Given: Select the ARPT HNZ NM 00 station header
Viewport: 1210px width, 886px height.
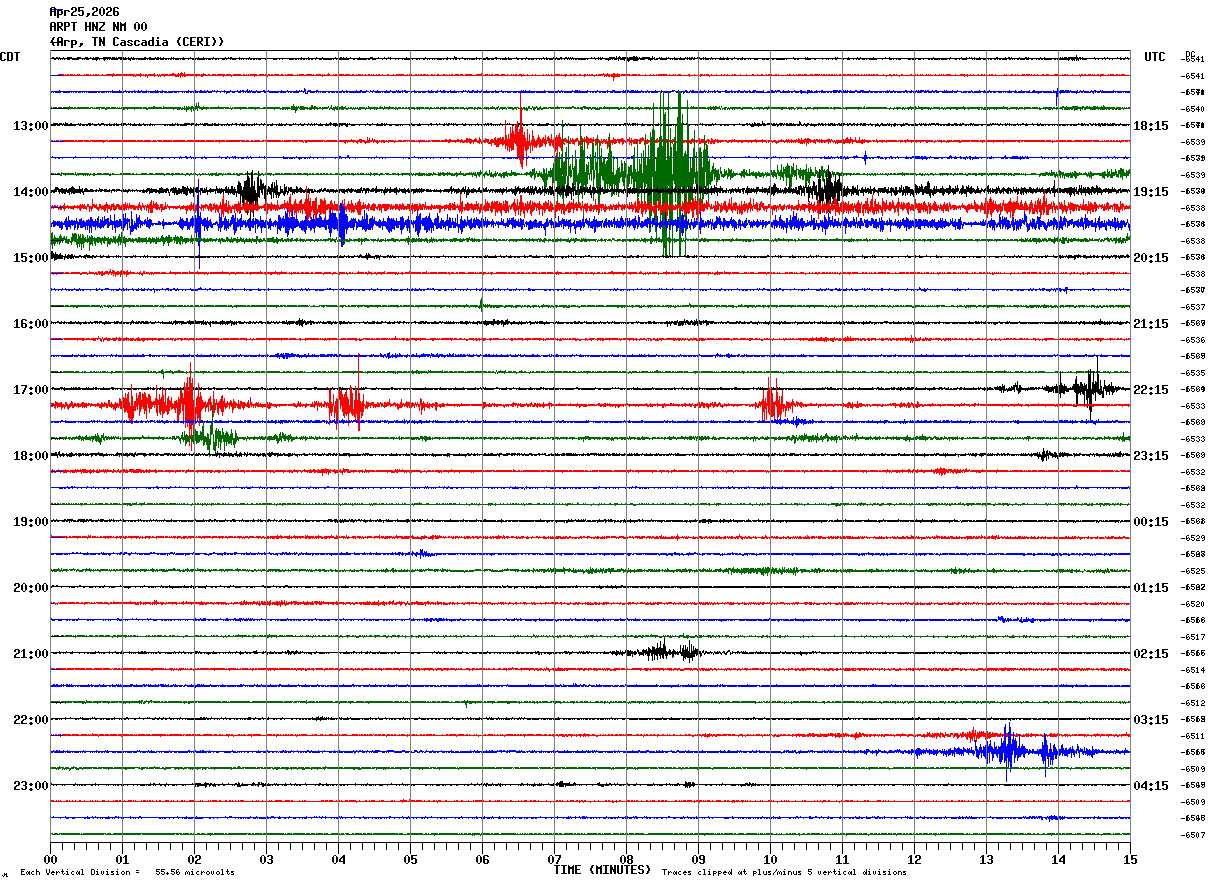Looking at the screenshot, I should (x=98, y=27).
